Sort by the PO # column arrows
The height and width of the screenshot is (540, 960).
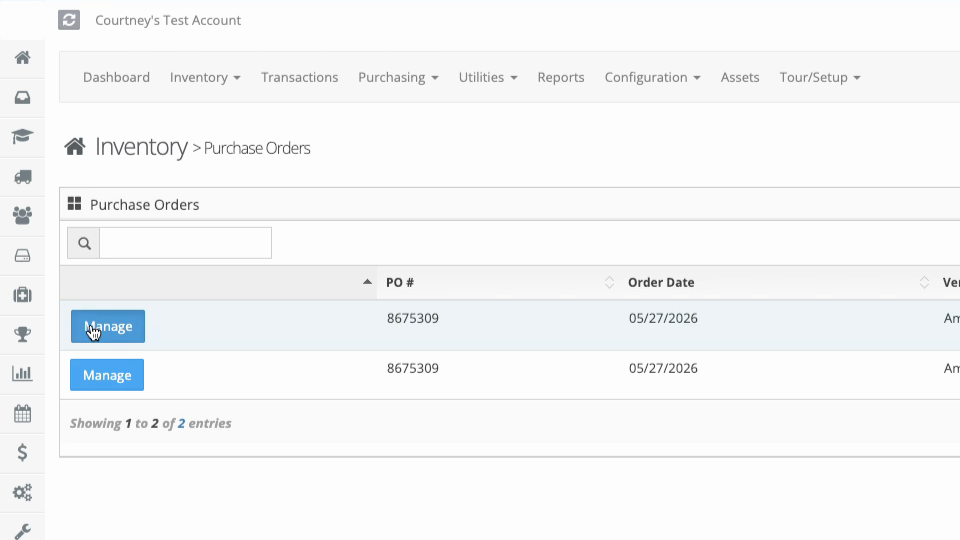609,282
